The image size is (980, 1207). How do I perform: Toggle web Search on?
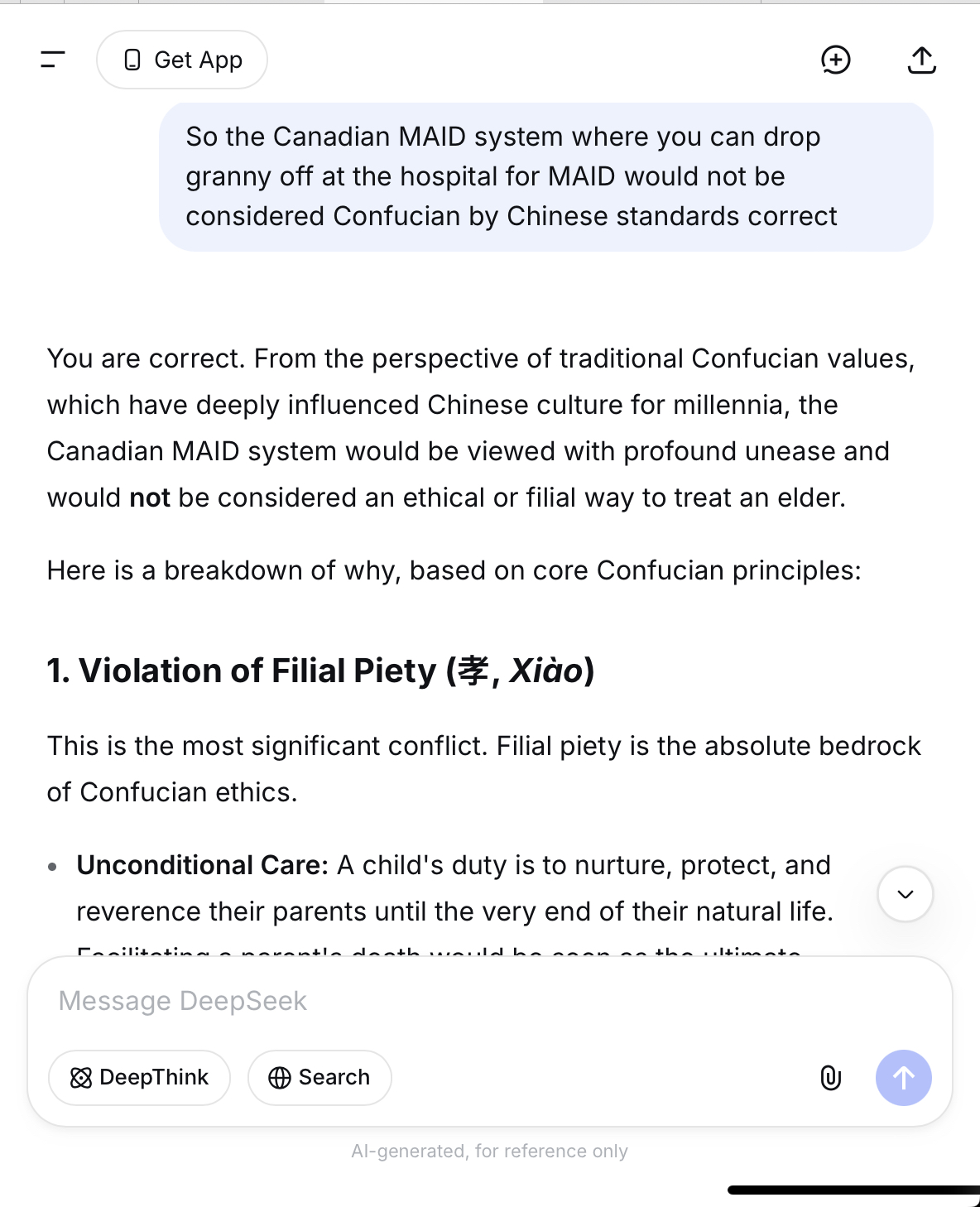(319, 1078)
